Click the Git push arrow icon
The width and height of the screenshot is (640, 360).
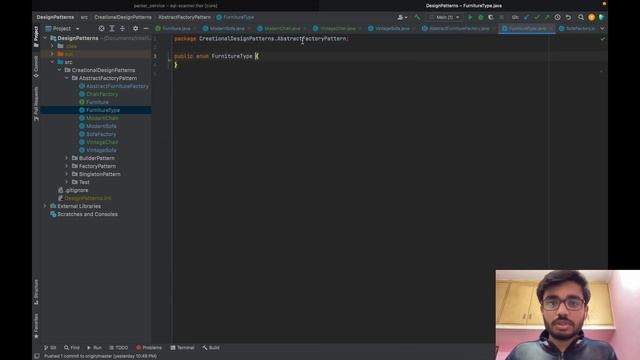[x=547, y=17]
